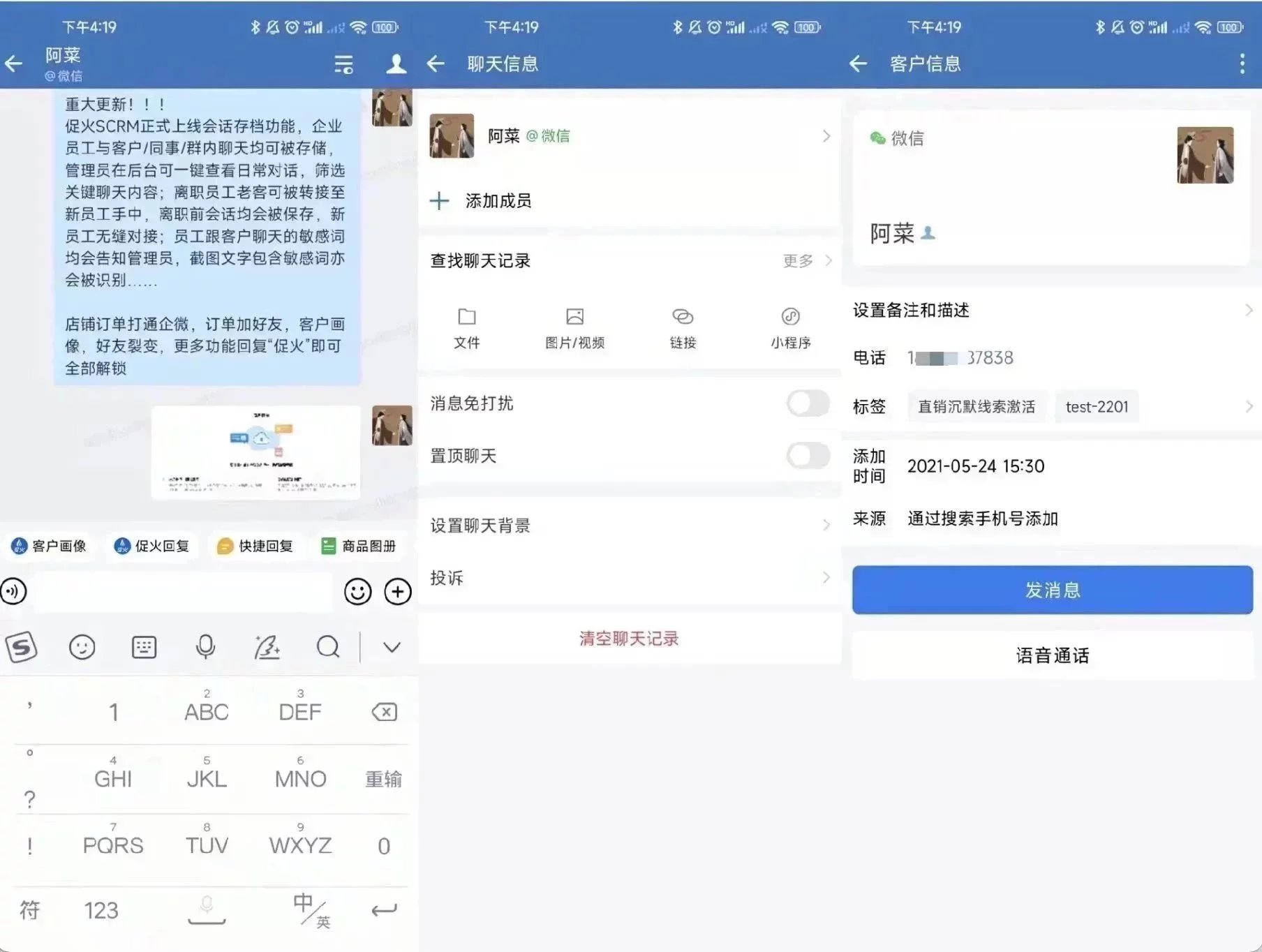Open 阿菜 avatar on 客户信息 card
1262x952 pixels.
pos(1205,155)
